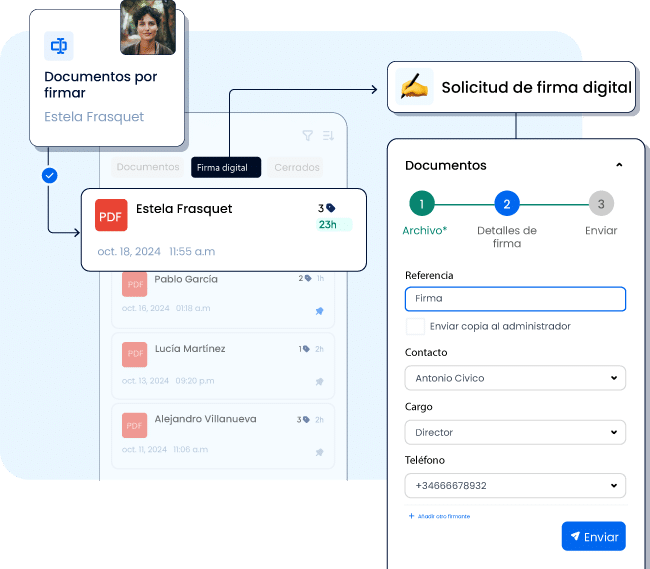Click the PDF icon for Alejandro Villanueva
The image size is (650, 569).
click(134, 424)
